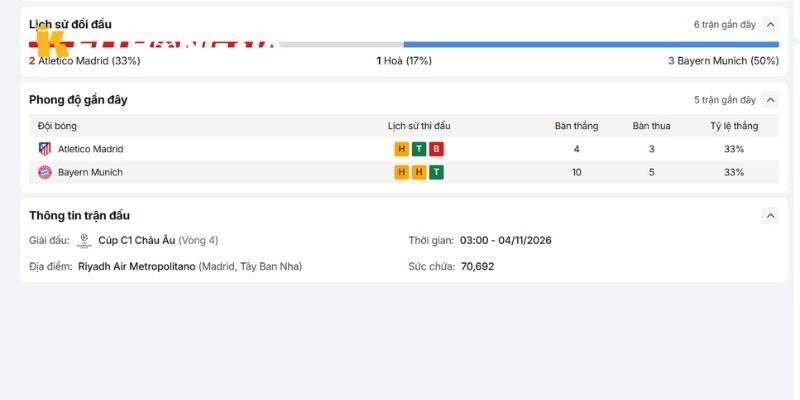Click the grey draw segment of head-to-head bar
800x400 pixels.
[x=341, y=44]
